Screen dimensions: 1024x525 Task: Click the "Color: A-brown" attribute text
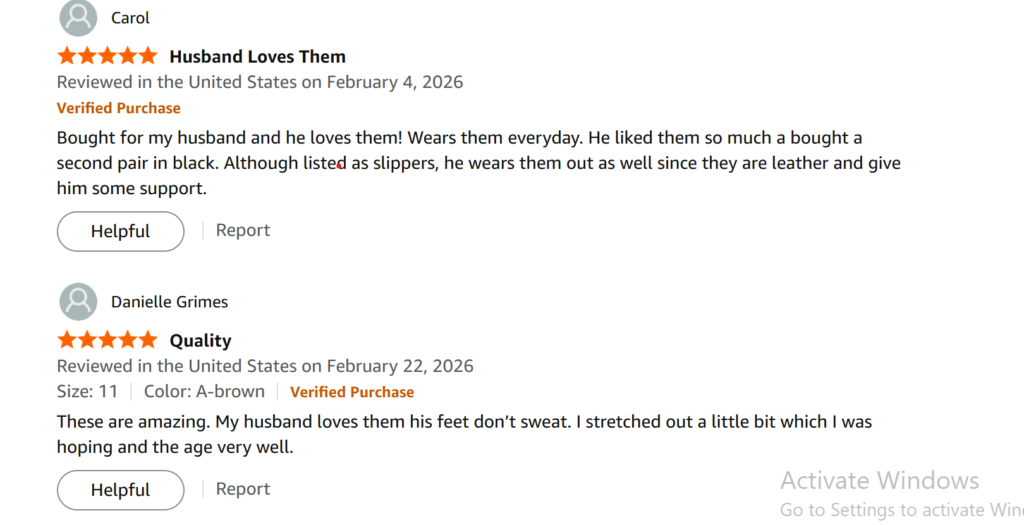[x=204, y=391]
